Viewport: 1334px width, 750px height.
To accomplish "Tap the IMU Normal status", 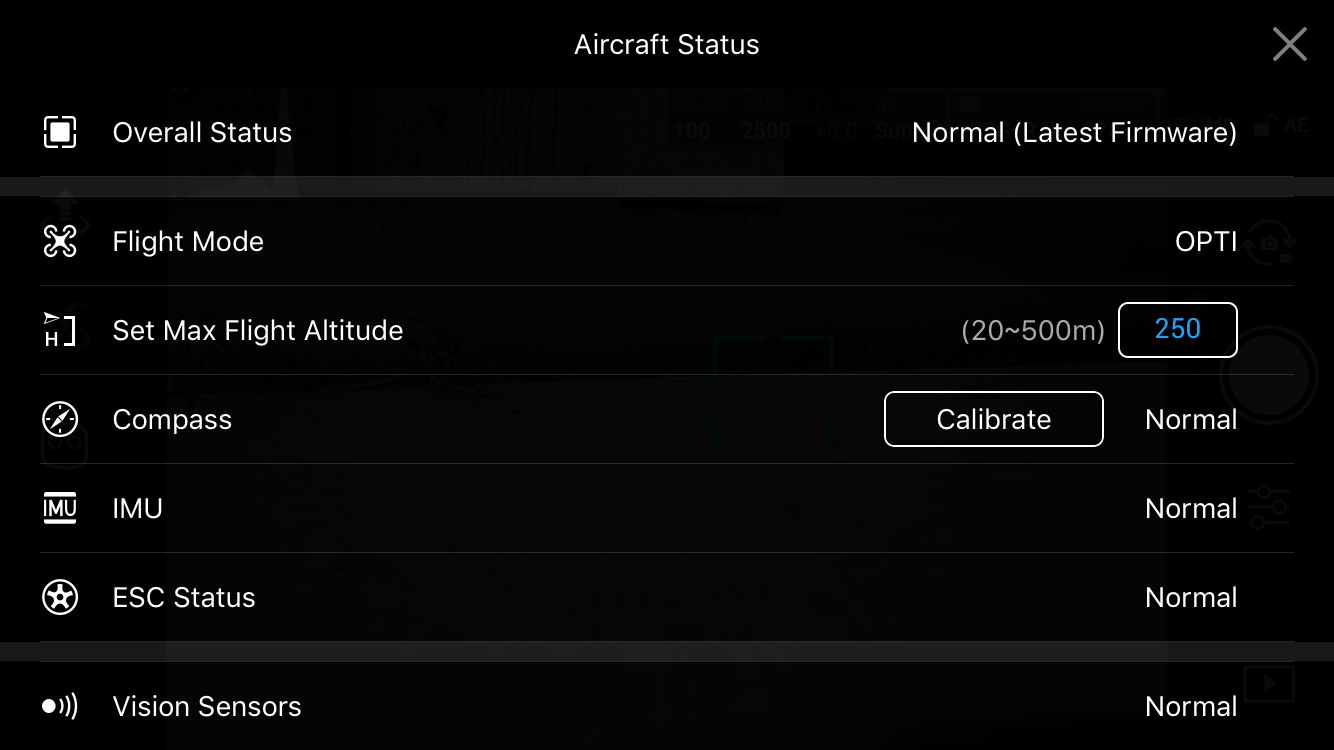I will coord(1191,508).
